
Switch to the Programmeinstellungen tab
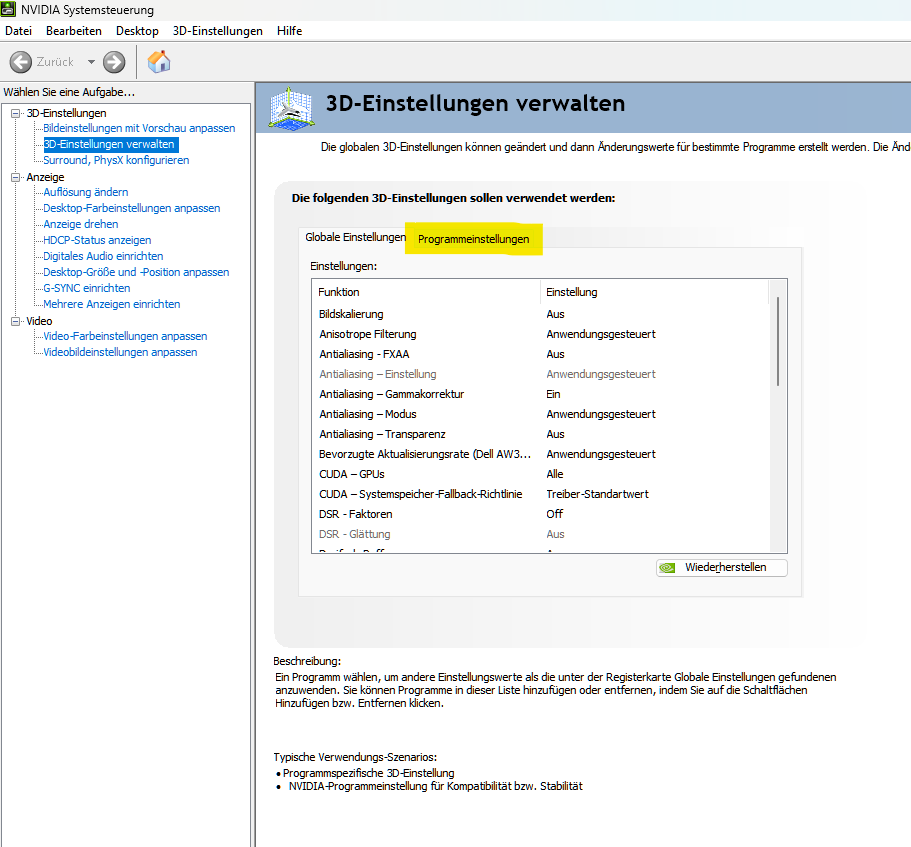(x=474, y=239)
